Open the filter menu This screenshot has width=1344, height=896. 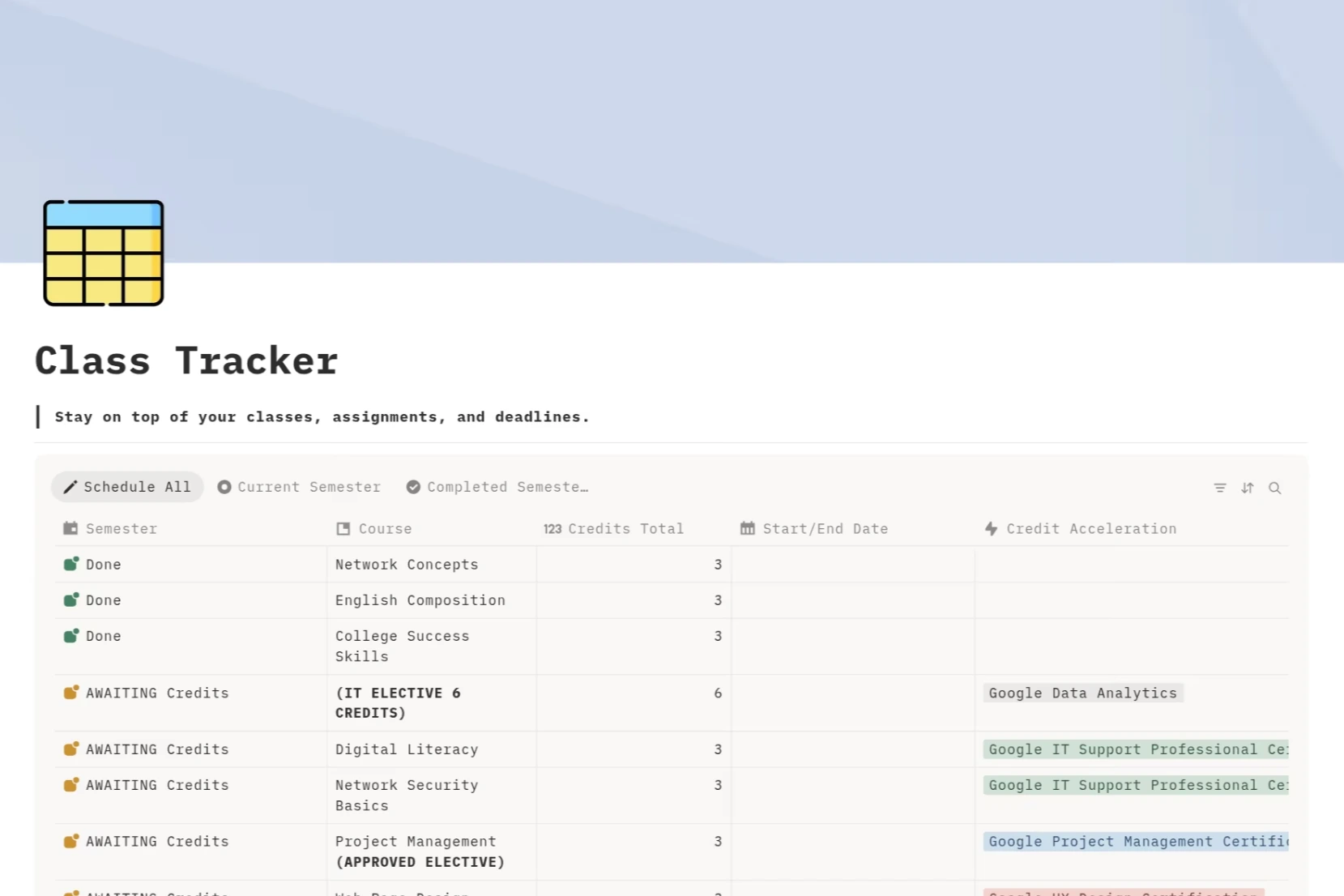tap(1220, 488)
